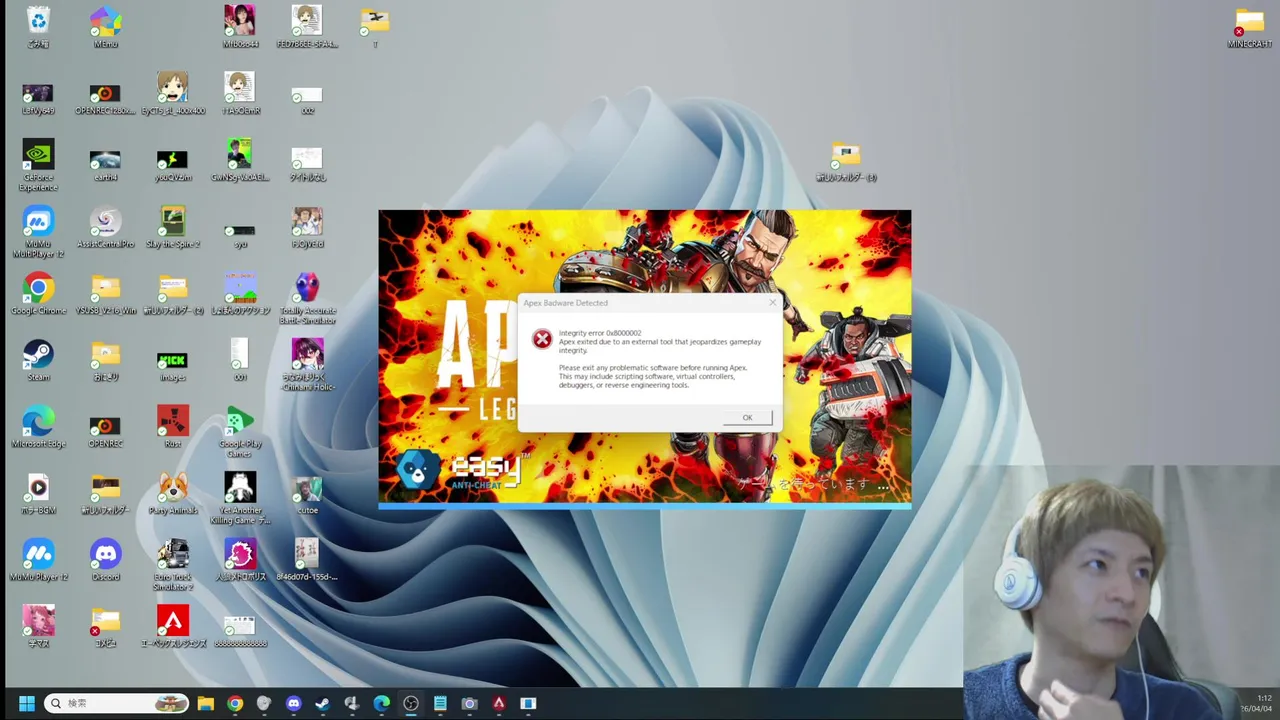Select the 人類メトロポリス desktop icon
1280x720 pixels.
(x=239, y=560)
